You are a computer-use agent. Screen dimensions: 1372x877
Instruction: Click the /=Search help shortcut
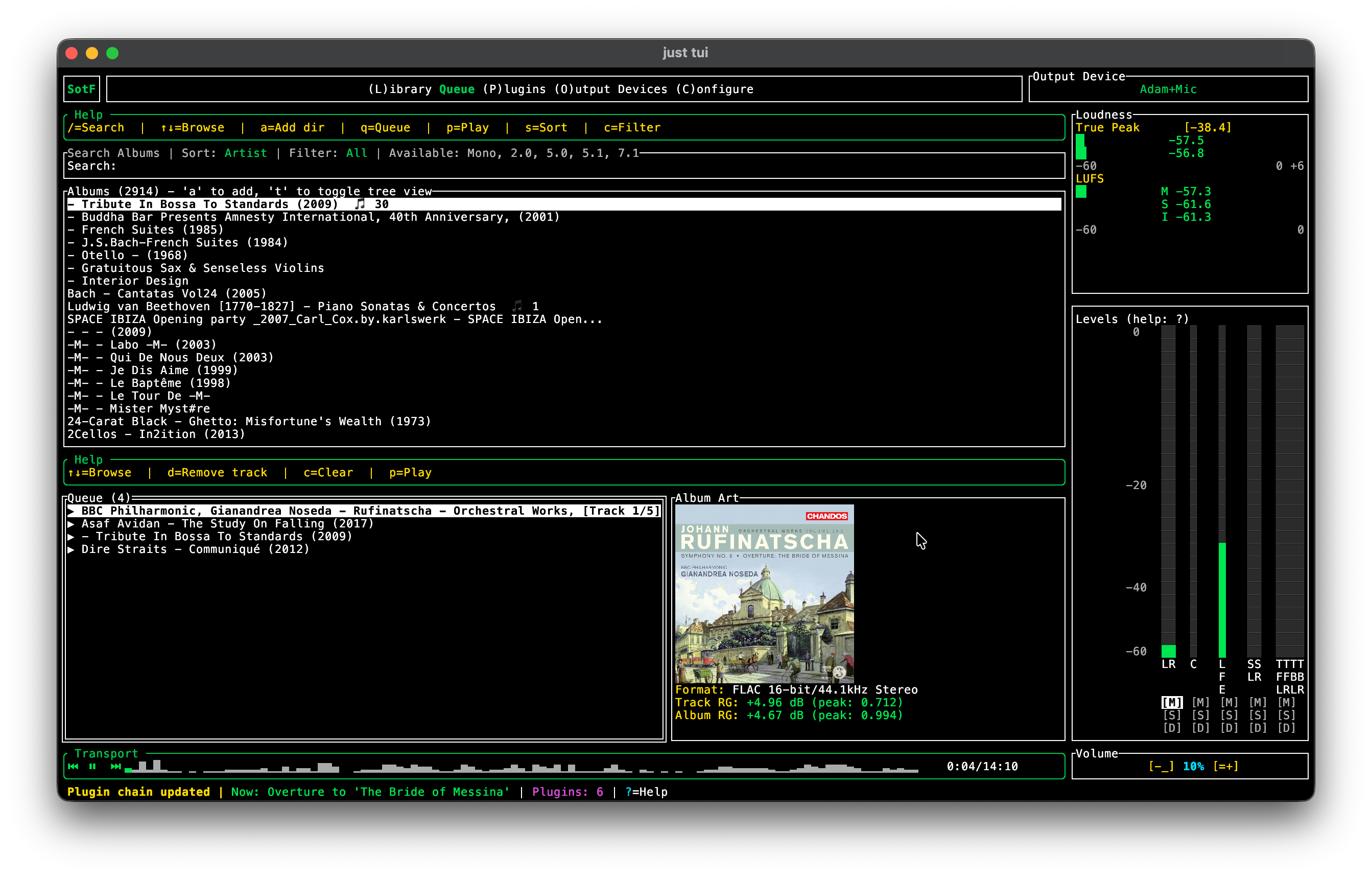(x=96, y=128)
